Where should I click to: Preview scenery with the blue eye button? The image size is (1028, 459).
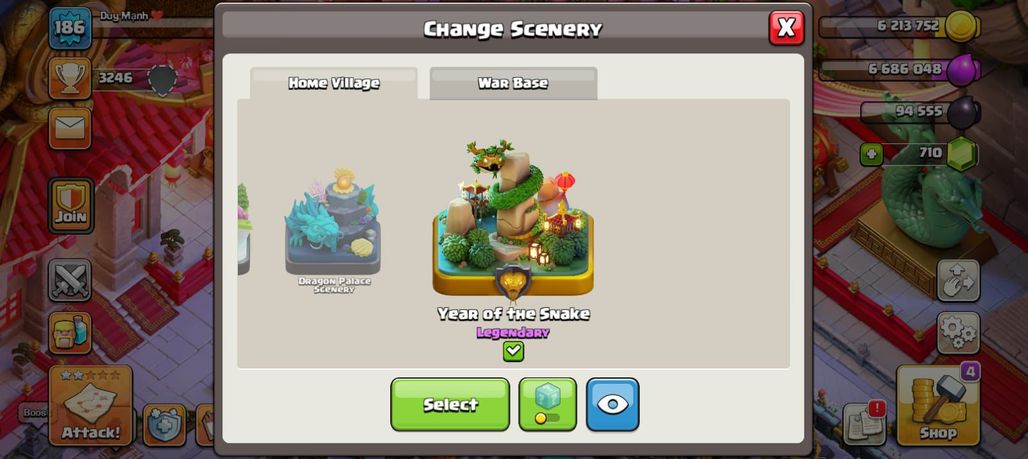click(612, 404)
